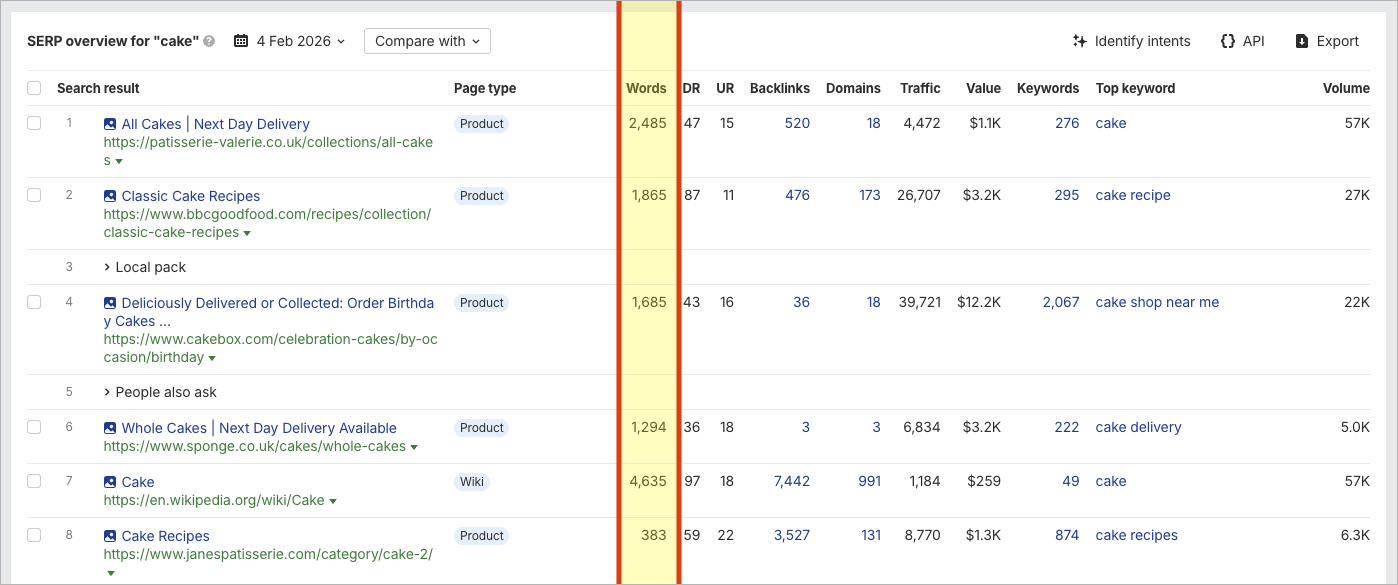Click image icon beside Cake Recipes result
This screenshot has width=1398, height=585.
[x=110, y=536]
